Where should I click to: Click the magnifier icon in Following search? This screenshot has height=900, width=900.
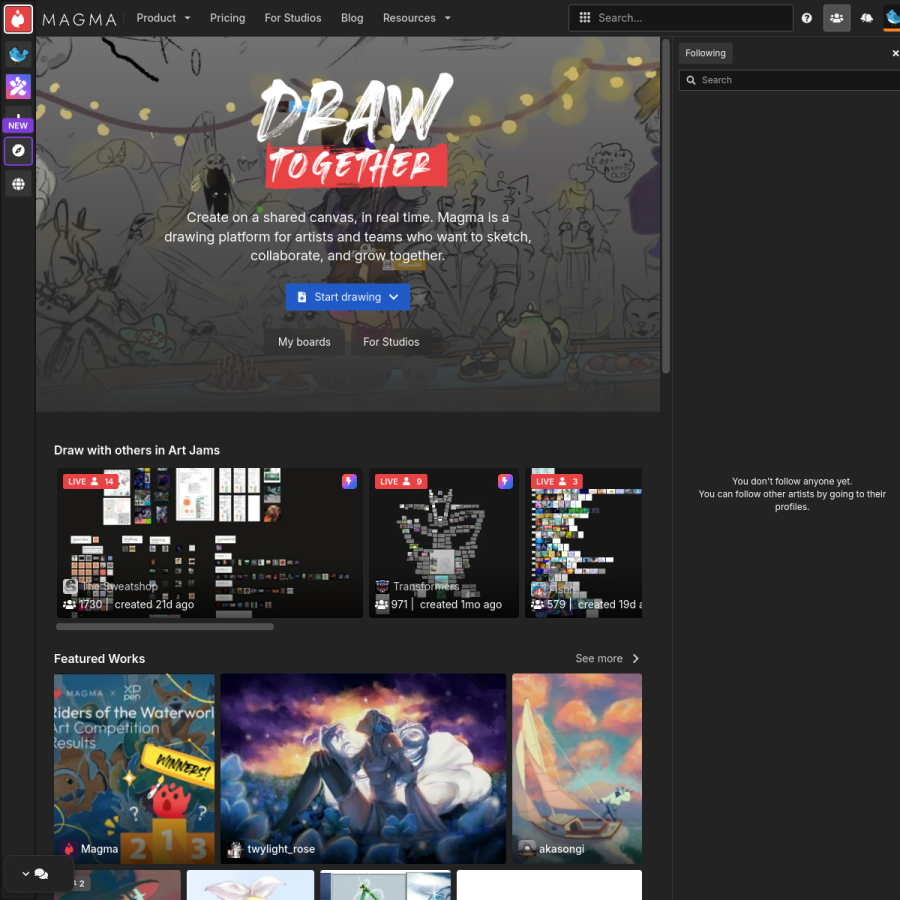[x=691, y=80]
